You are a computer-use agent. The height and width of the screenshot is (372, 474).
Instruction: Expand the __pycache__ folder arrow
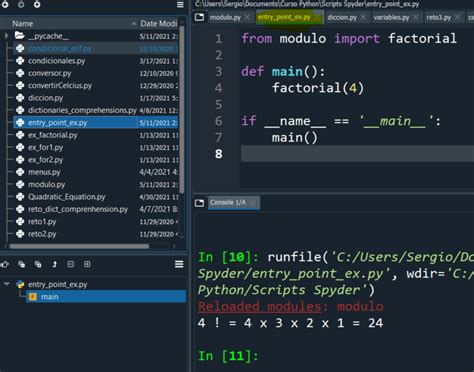pyautogui.click(x=6, y=36)
